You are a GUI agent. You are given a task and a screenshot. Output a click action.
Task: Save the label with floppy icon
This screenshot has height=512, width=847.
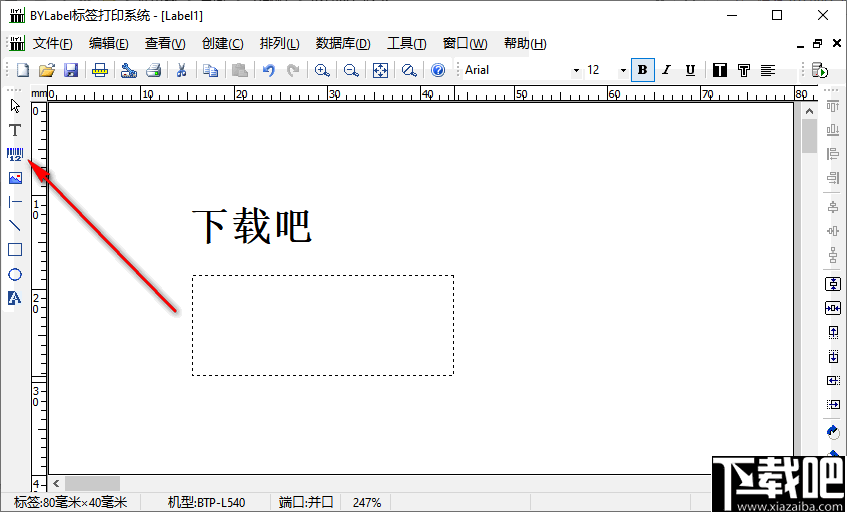pyautogui.click(x=71, y=70)
